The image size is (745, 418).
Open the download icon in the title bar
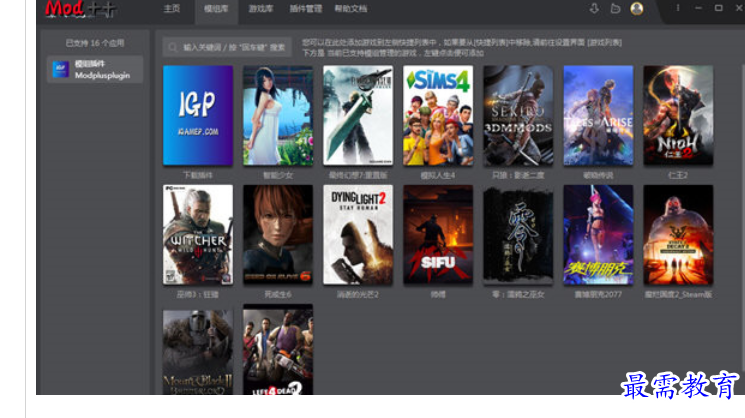(x=594, y=8)
